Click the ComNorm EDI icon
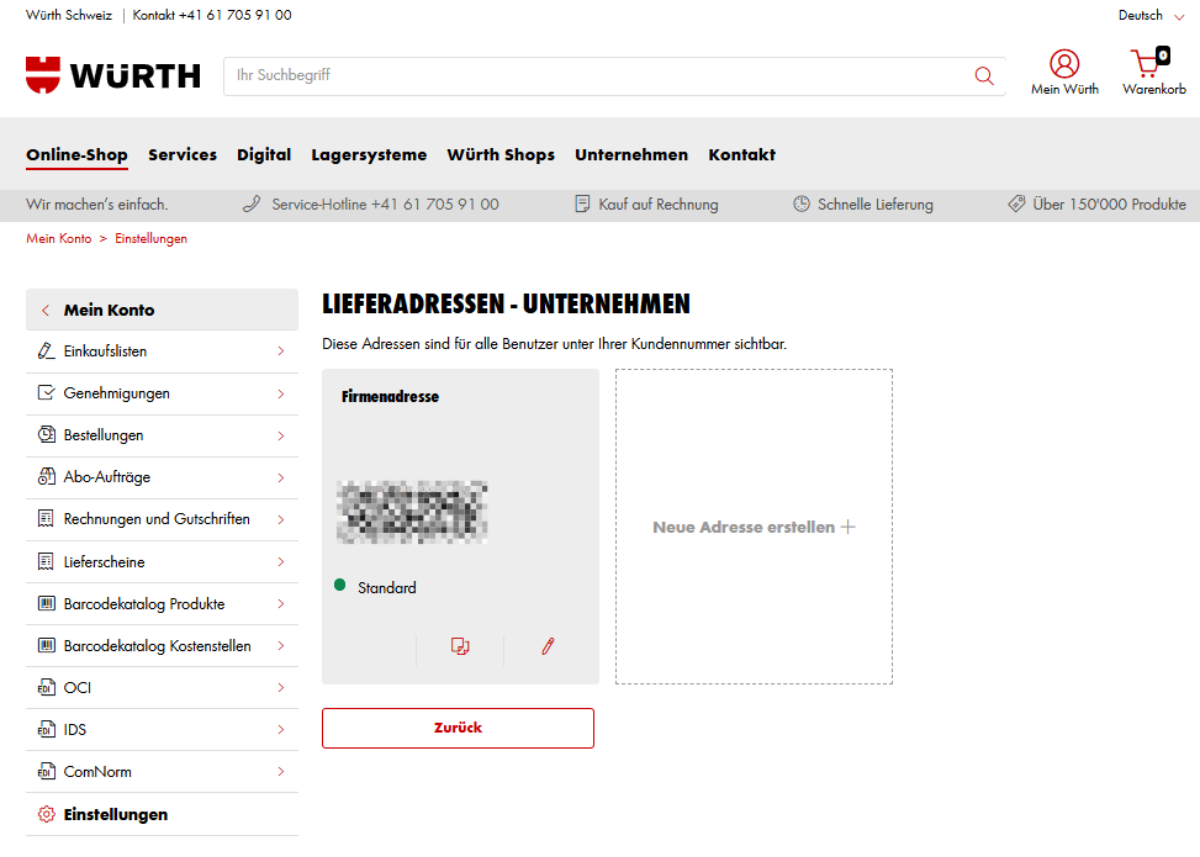The width and height of the screenshot is (1200, 857). pos(46,772)
